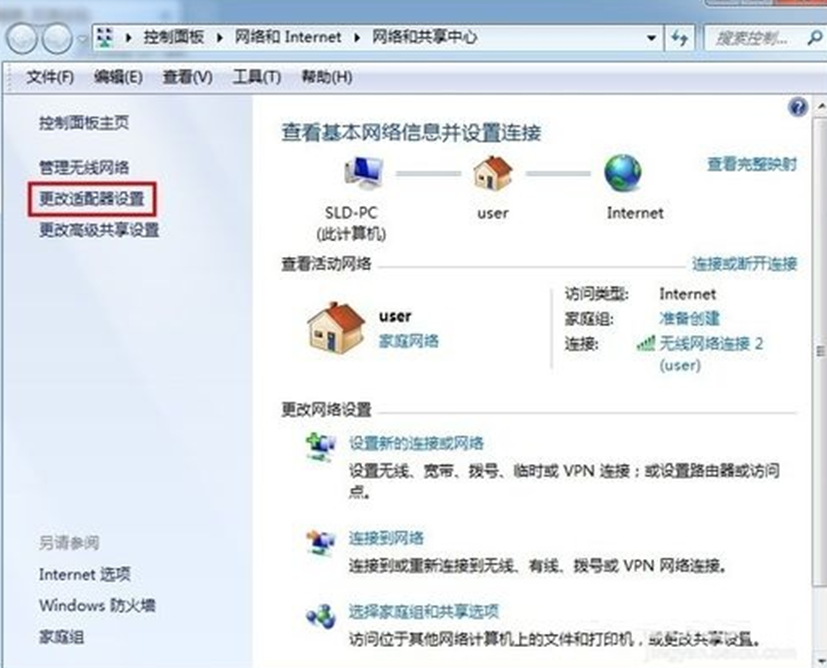This screenshot has height=668, width=827.
Task: Click the Internet globe icon
Action: pos(622,173)
